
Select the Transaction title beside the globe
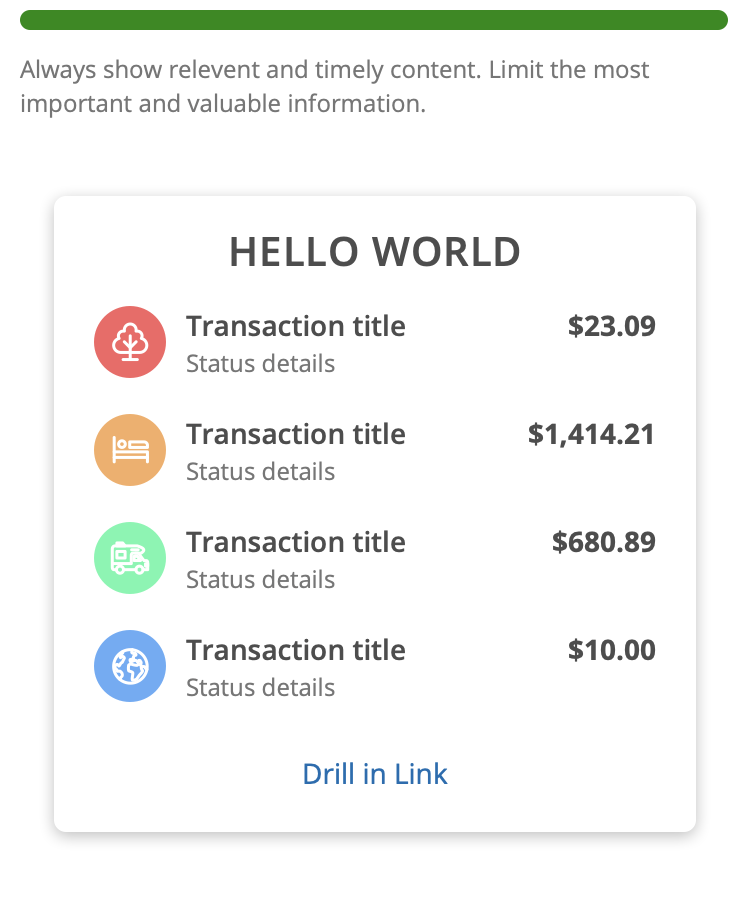click(296, 651)
